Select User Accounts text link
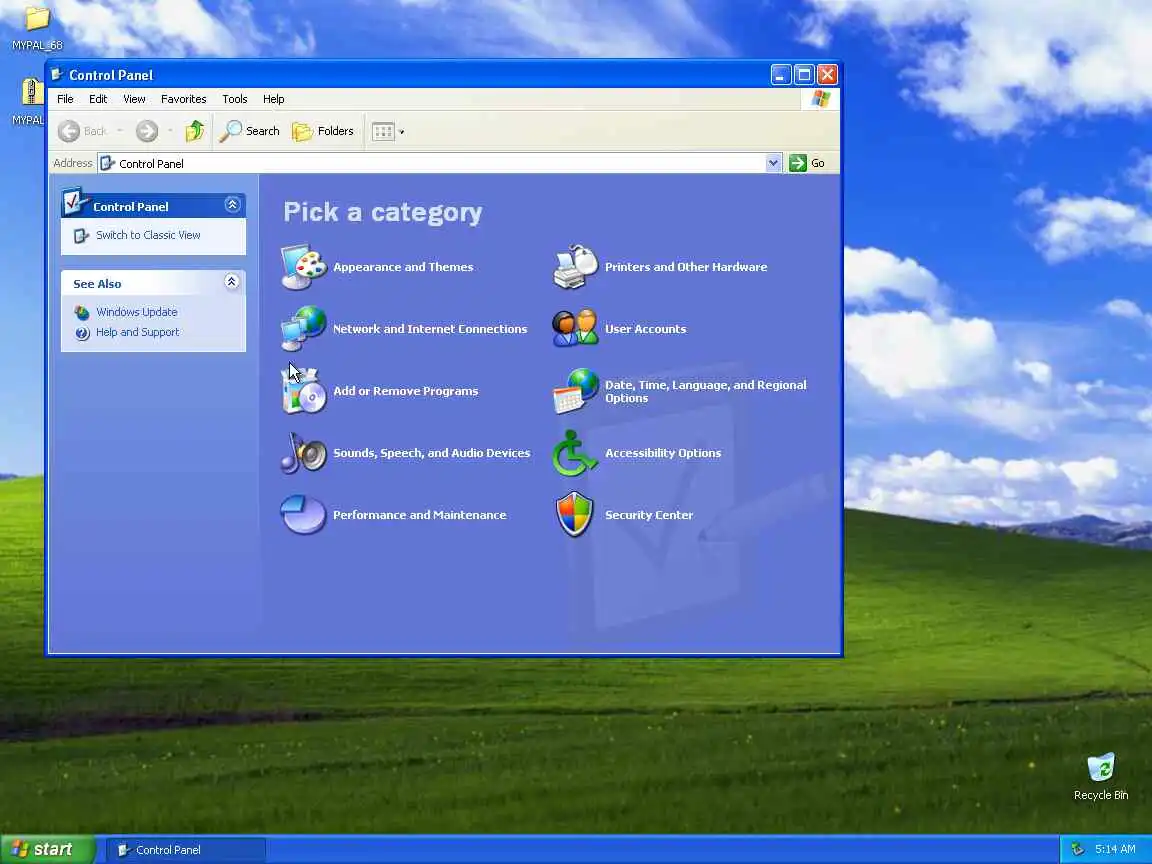This screenshot has width=1152, height=864. click(x=645, y=328)
